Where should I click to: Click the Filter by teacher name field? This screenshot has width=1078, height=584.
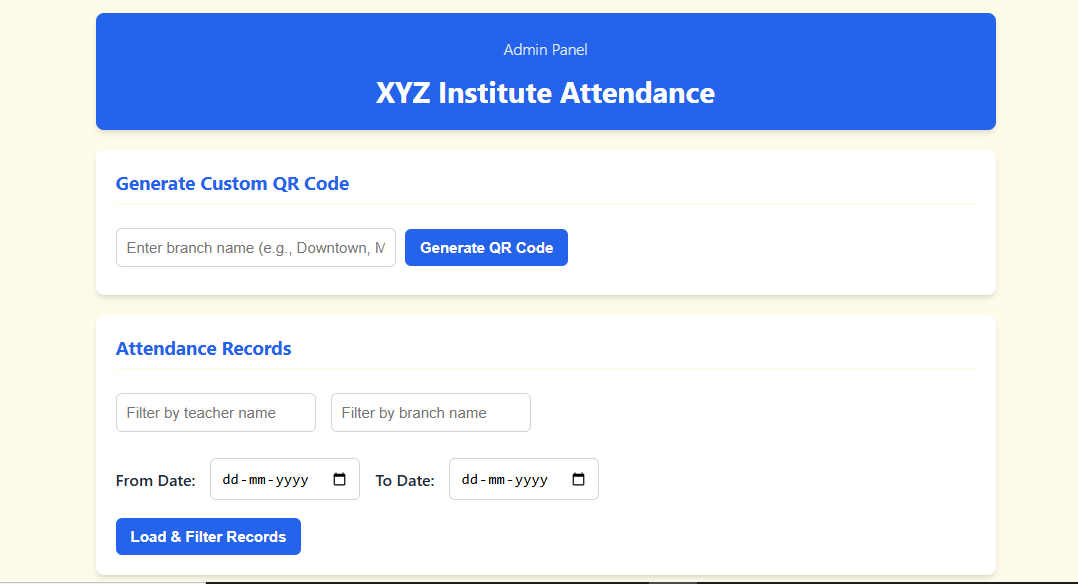[x=215, y=413]
